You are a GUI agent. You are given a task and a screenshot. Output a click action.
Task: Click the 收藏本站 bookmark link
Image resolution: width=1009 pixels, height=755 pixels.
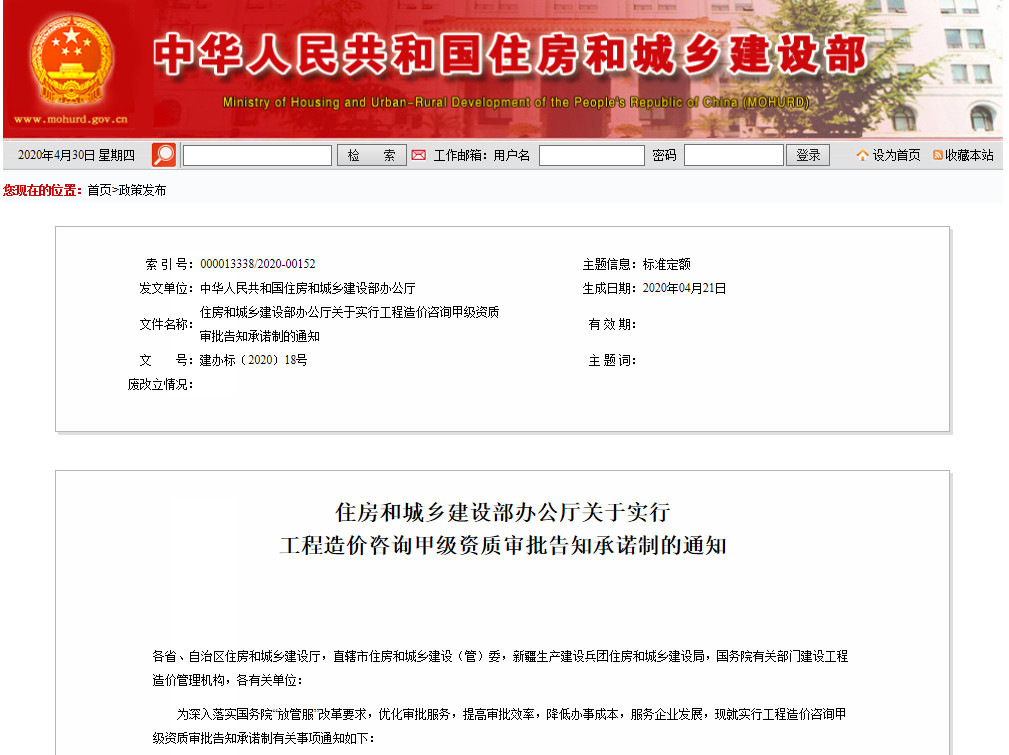click(971, 154)
